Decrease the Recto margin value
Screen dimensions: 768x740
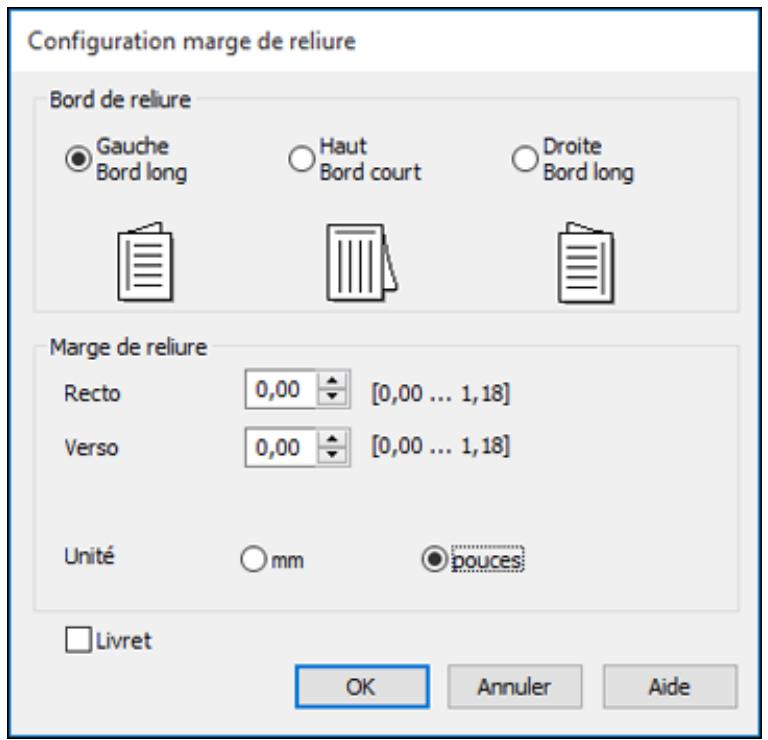tap(333, 397)
